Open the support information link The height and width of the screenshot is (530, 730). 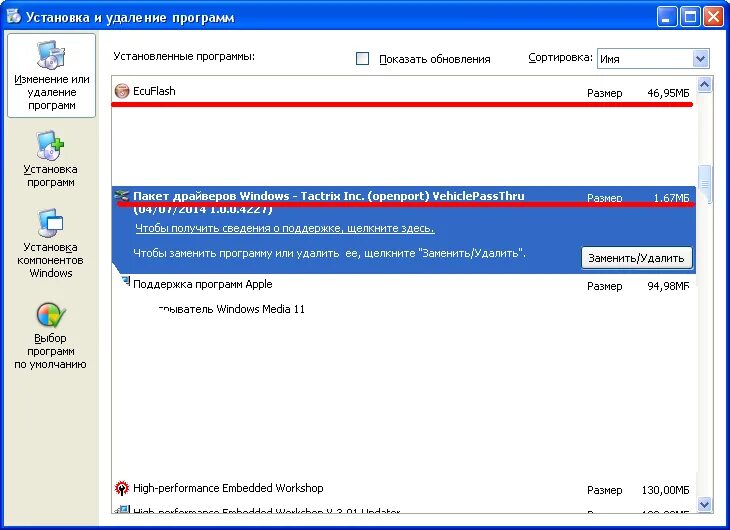pyautogui.click(x=284, y=228)
